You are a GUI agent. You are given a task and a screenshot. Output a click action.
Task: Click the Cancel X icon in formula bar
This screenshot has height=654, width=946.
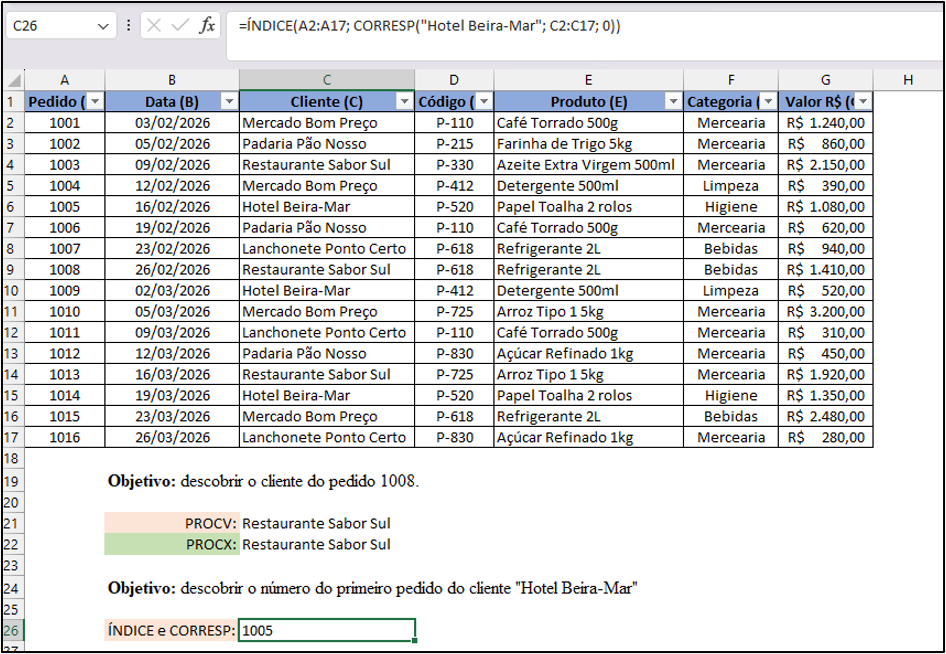(154, 26)
